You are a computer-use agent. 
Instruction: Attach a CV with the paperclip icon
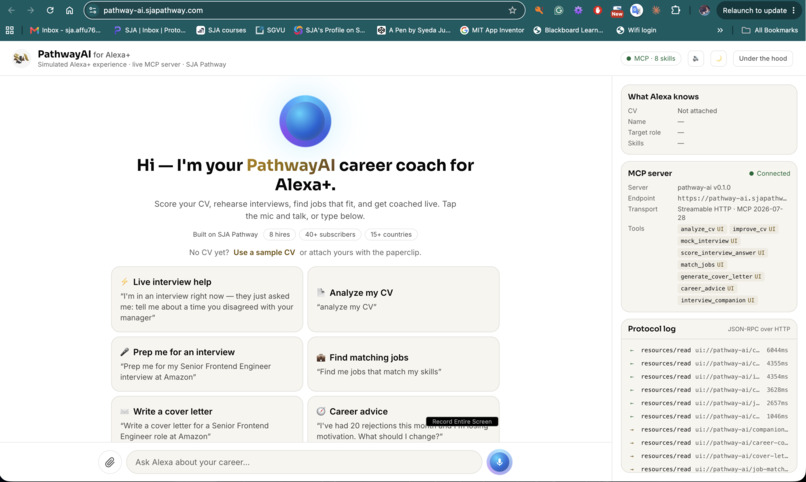pos(110,462)
